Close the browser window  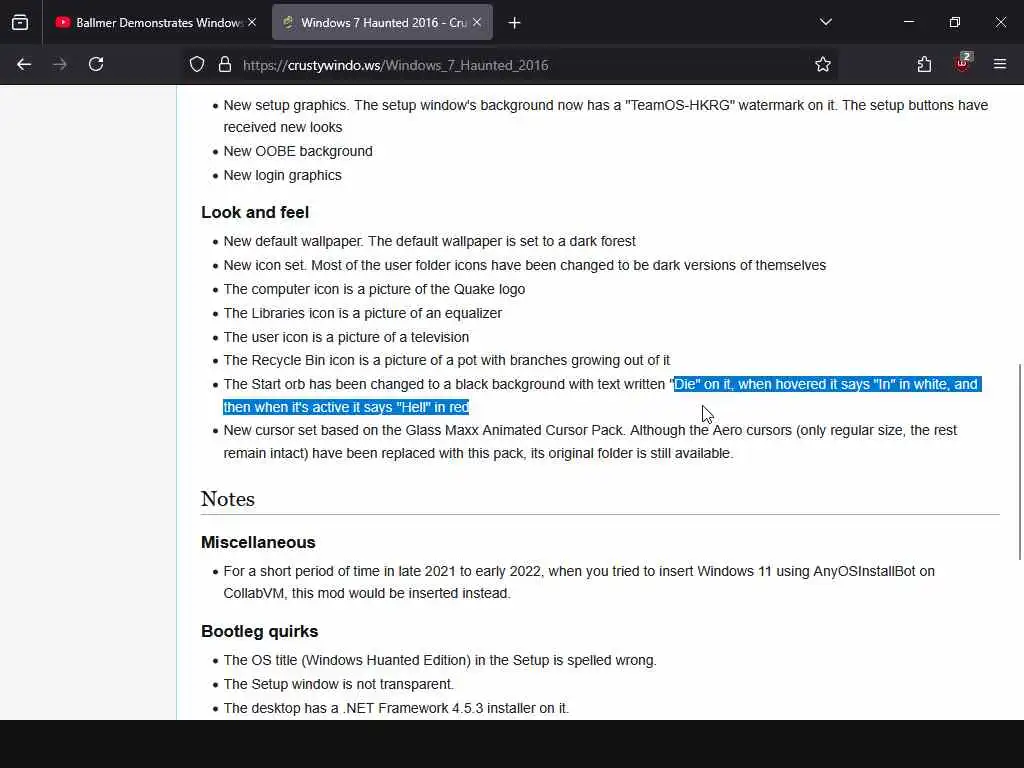tap(1000, 22)
